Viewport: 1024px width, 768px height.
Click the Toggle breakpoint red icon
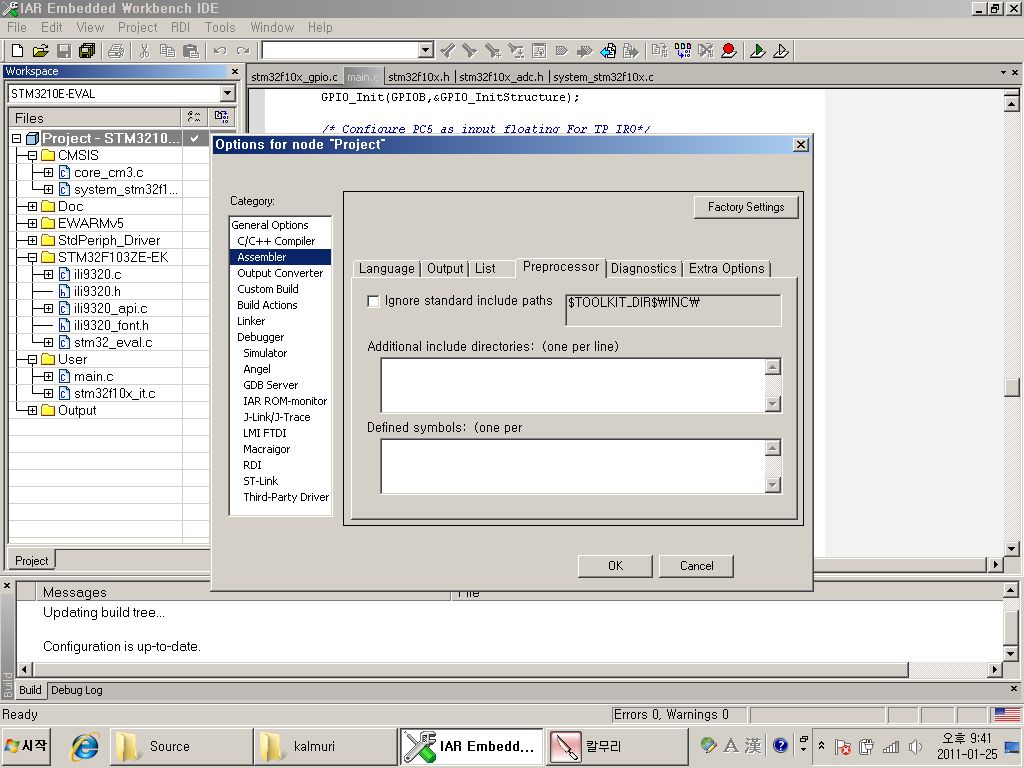point(729,51)
